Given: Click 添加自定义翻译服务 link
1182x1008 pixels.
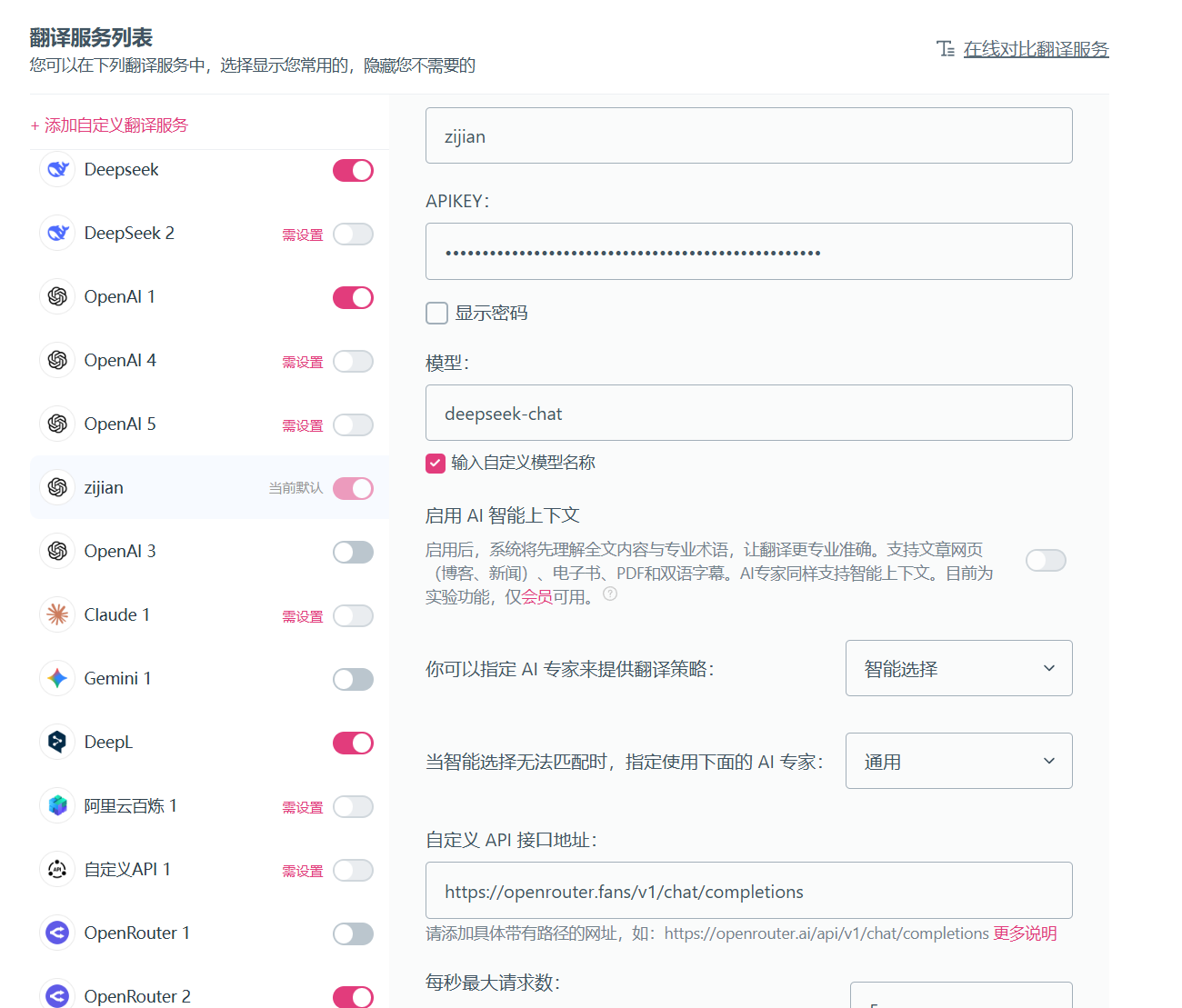Looking at the screenshot, I should tap(109, 125).
